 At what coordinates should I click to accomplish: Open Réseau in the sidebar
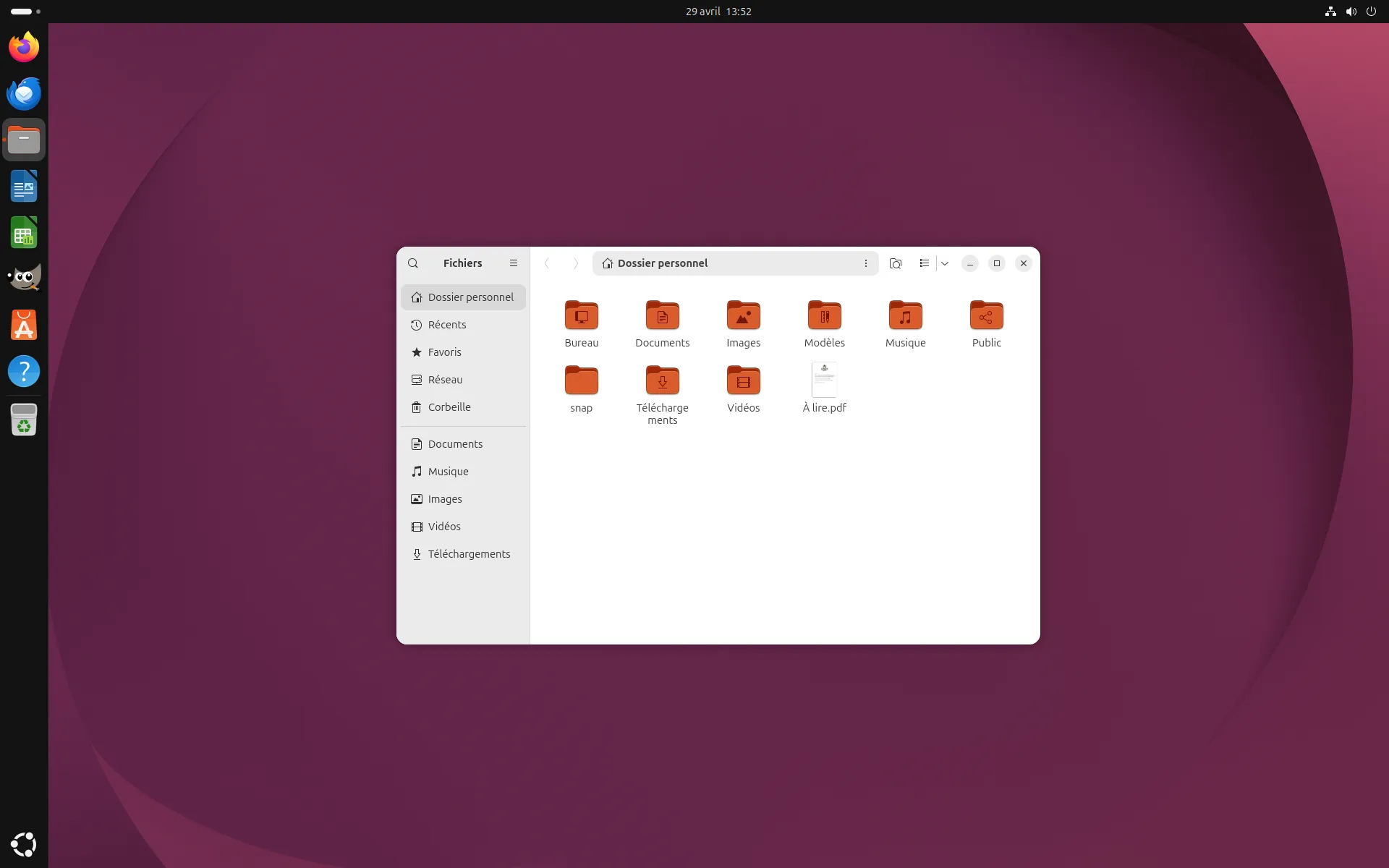[x=463, y=380]
